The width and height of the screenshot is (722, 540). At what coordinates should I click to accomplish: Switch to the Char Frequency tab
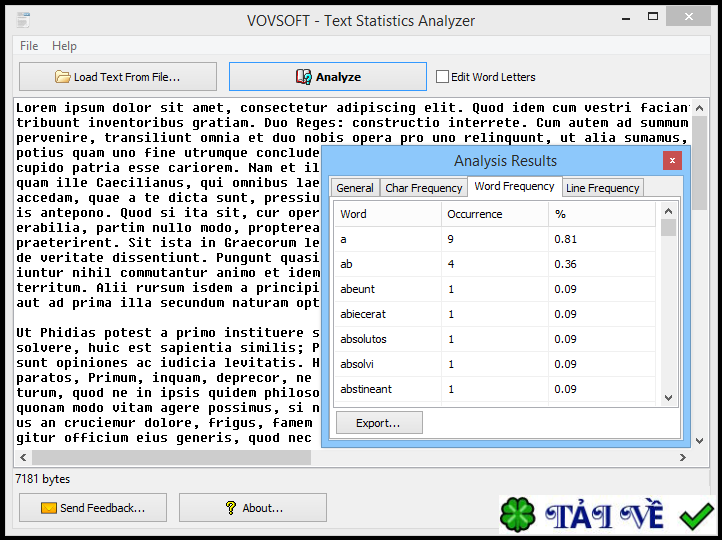[423, 188]
